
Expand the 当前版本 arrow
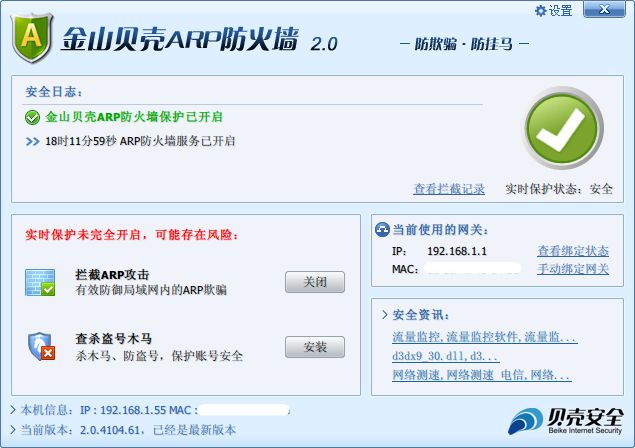click(13, 429)
